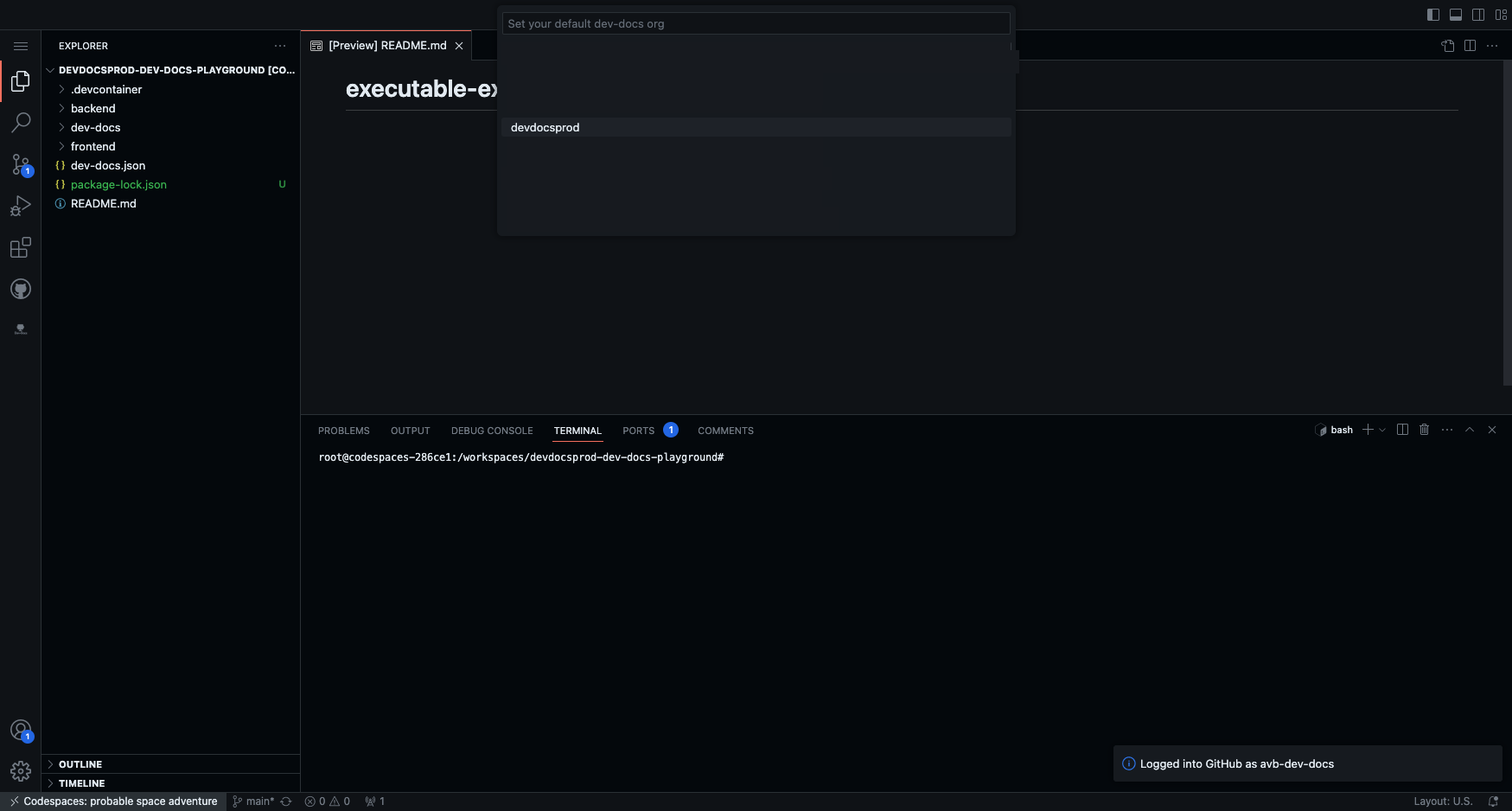Viewport: 1512px width, 811px height.
Task: Toggle the primary sidebar layout button
Action: (x=1433, y=15)
